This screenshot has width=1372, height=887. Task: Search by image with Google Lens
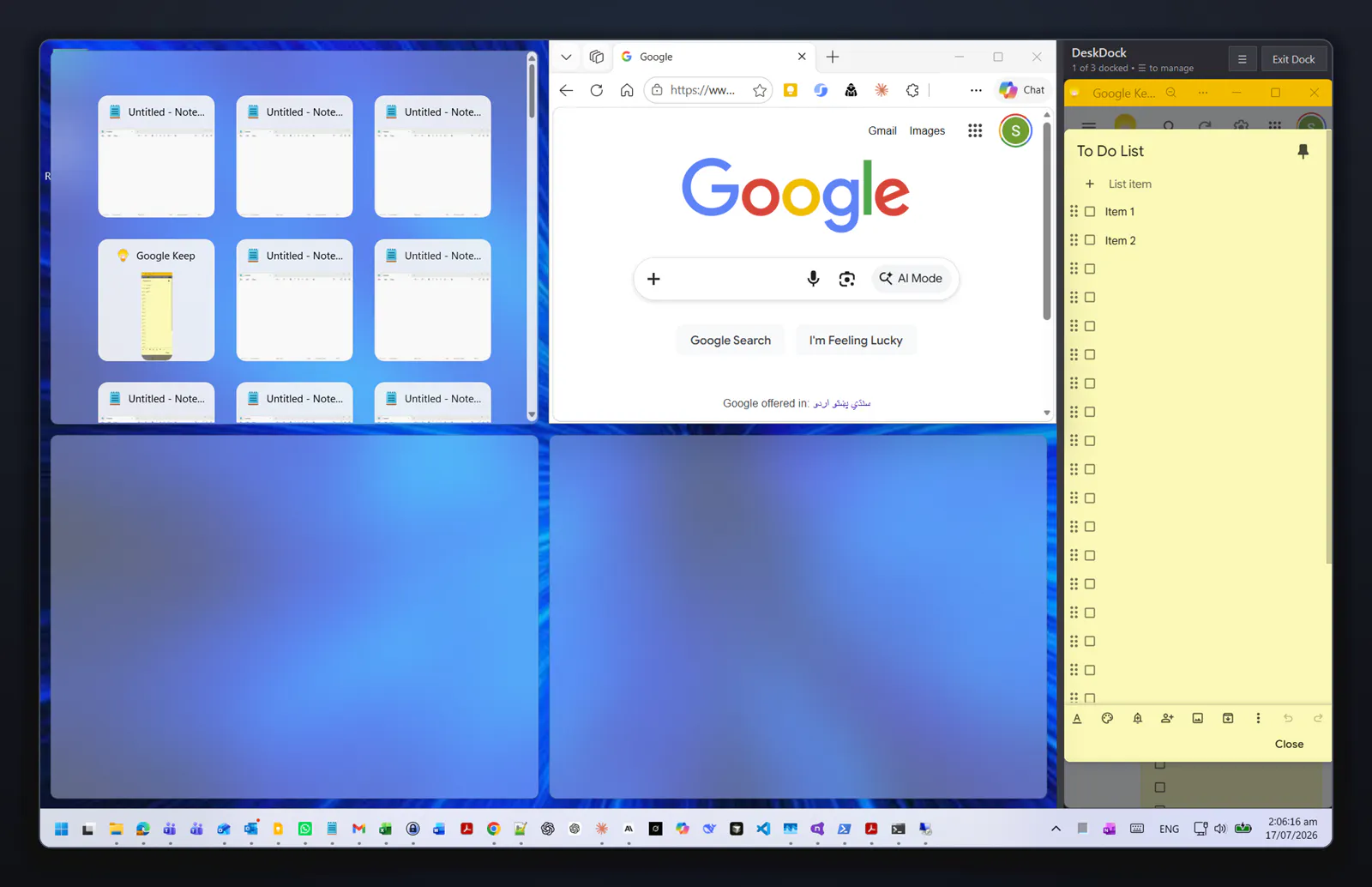click(846, 279)
